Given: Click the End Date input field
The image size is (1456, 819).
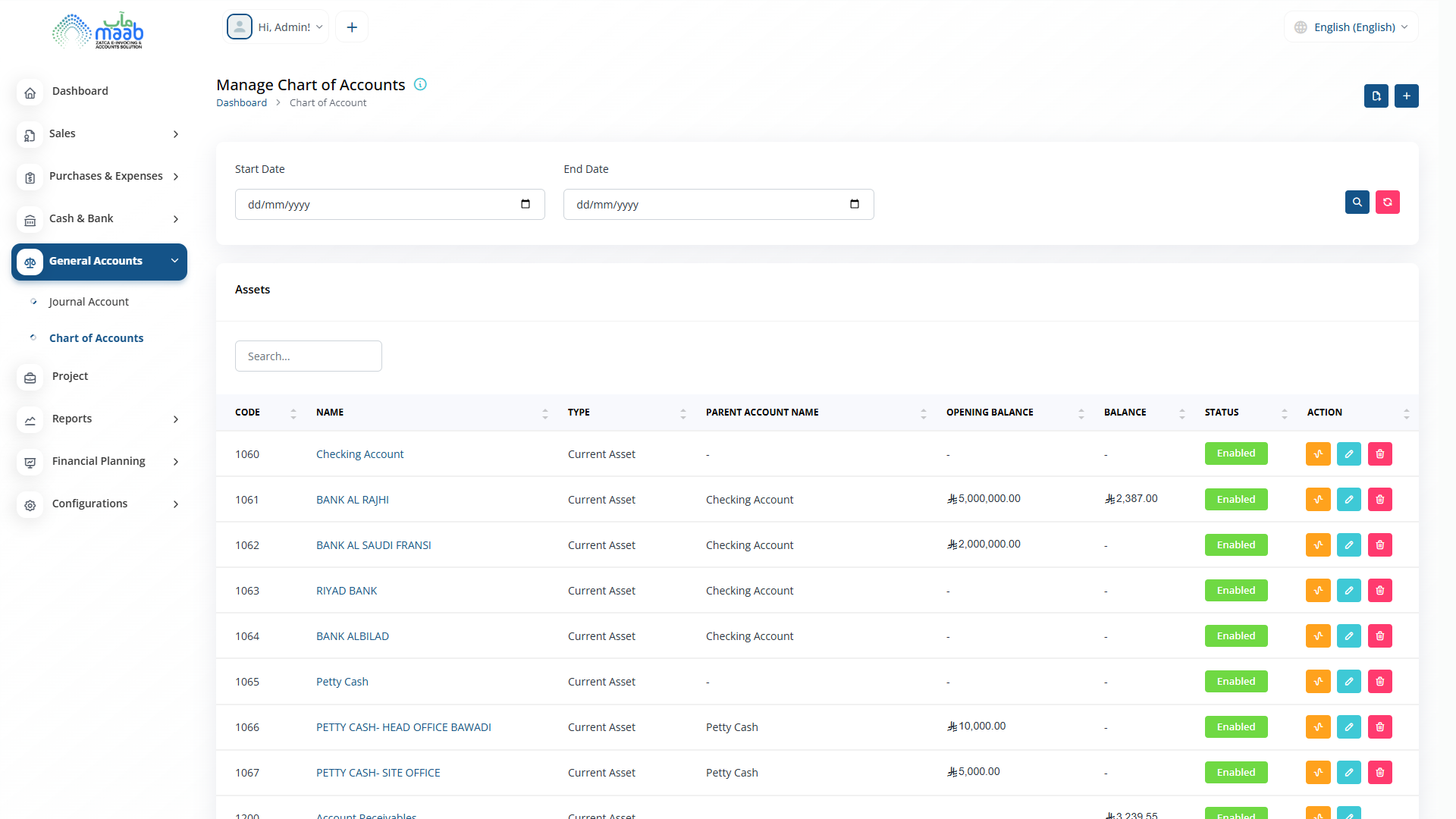Looking at the screenshot, I should coord(719,205).
